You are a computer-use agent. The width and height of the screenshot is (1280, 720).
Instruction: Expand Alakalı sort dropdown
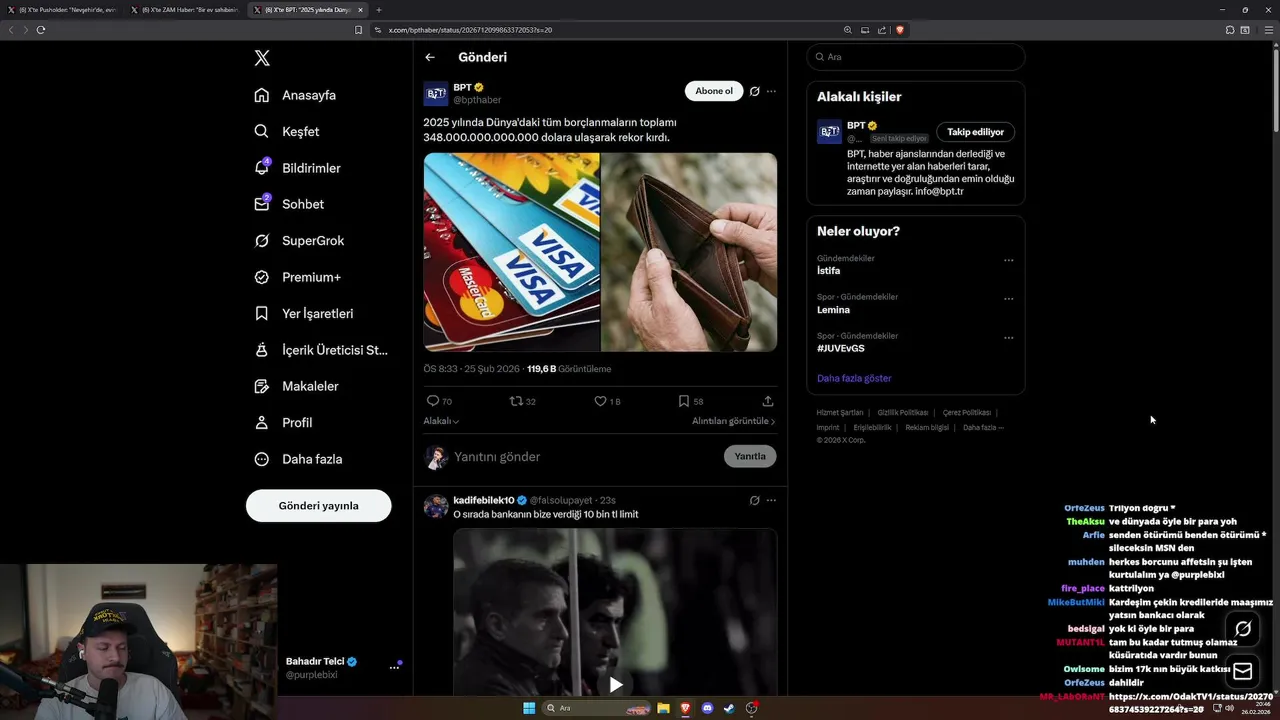[441, 421]
